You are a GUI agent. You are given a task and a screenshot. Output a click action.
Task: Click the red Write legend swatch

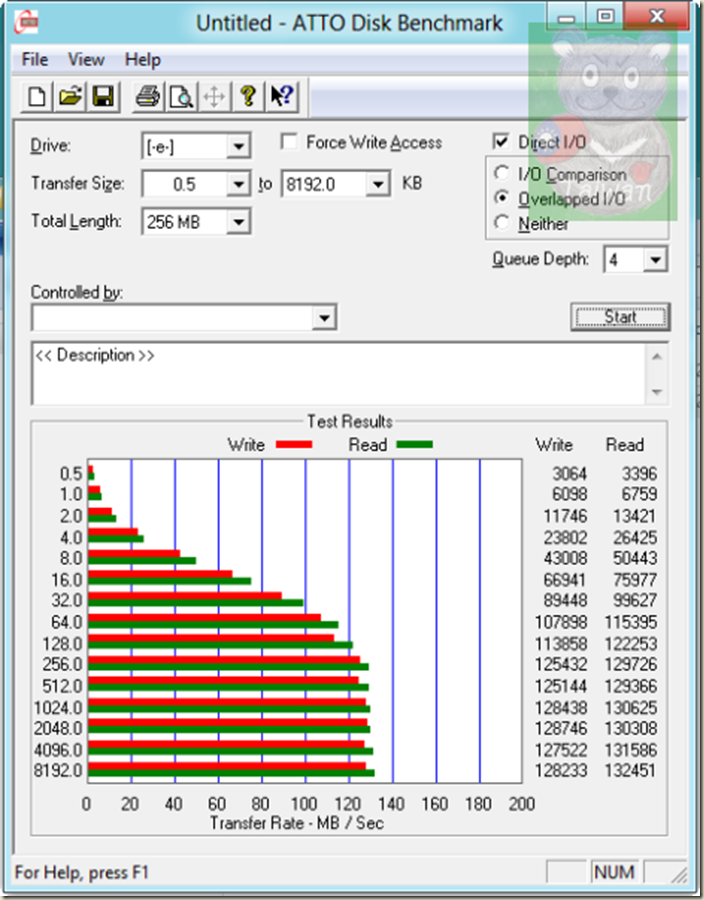(294, 444)
